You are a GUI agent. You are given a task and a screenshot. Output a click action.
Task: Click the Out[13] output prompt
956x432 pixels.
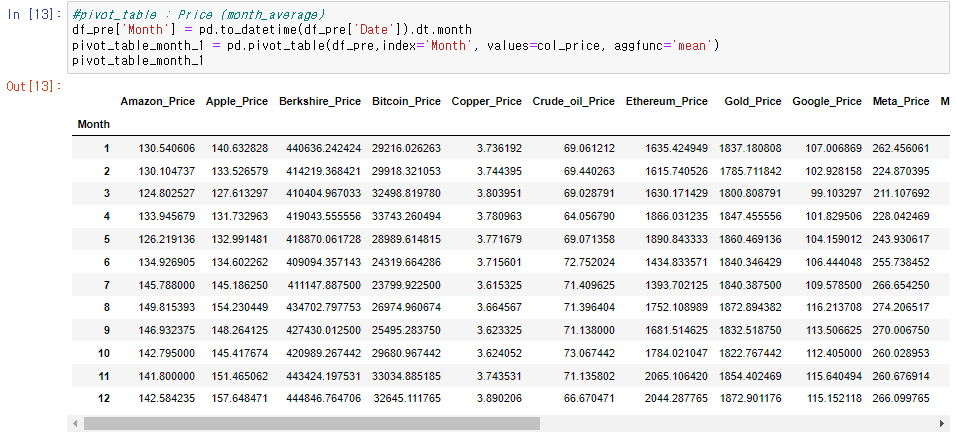coord(34,87)
